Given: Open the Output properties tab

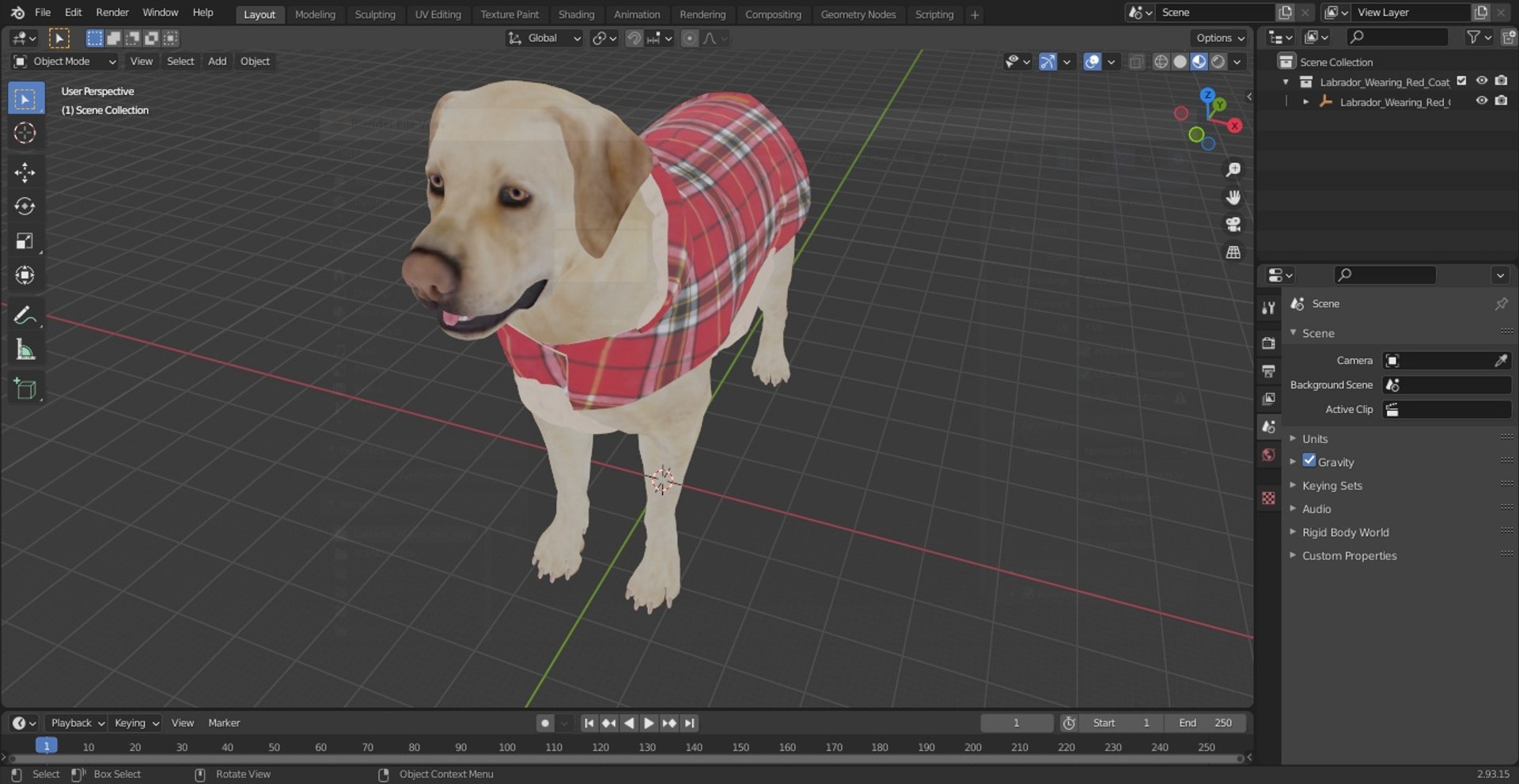Looking at the screenshot, I should pyautogui.click(x=1269, y=371).
